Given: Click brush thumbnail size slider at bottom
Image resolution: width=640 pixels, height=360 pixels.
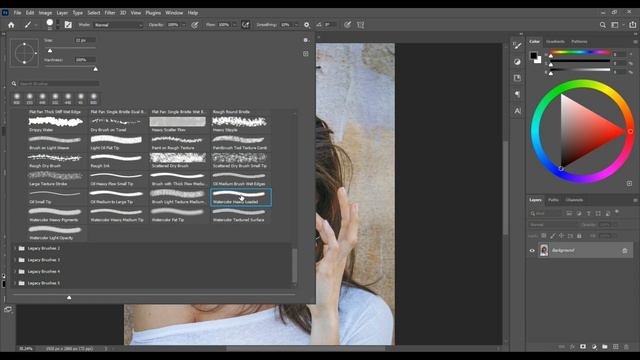Looking at the screenshot, I should [69, 298].
